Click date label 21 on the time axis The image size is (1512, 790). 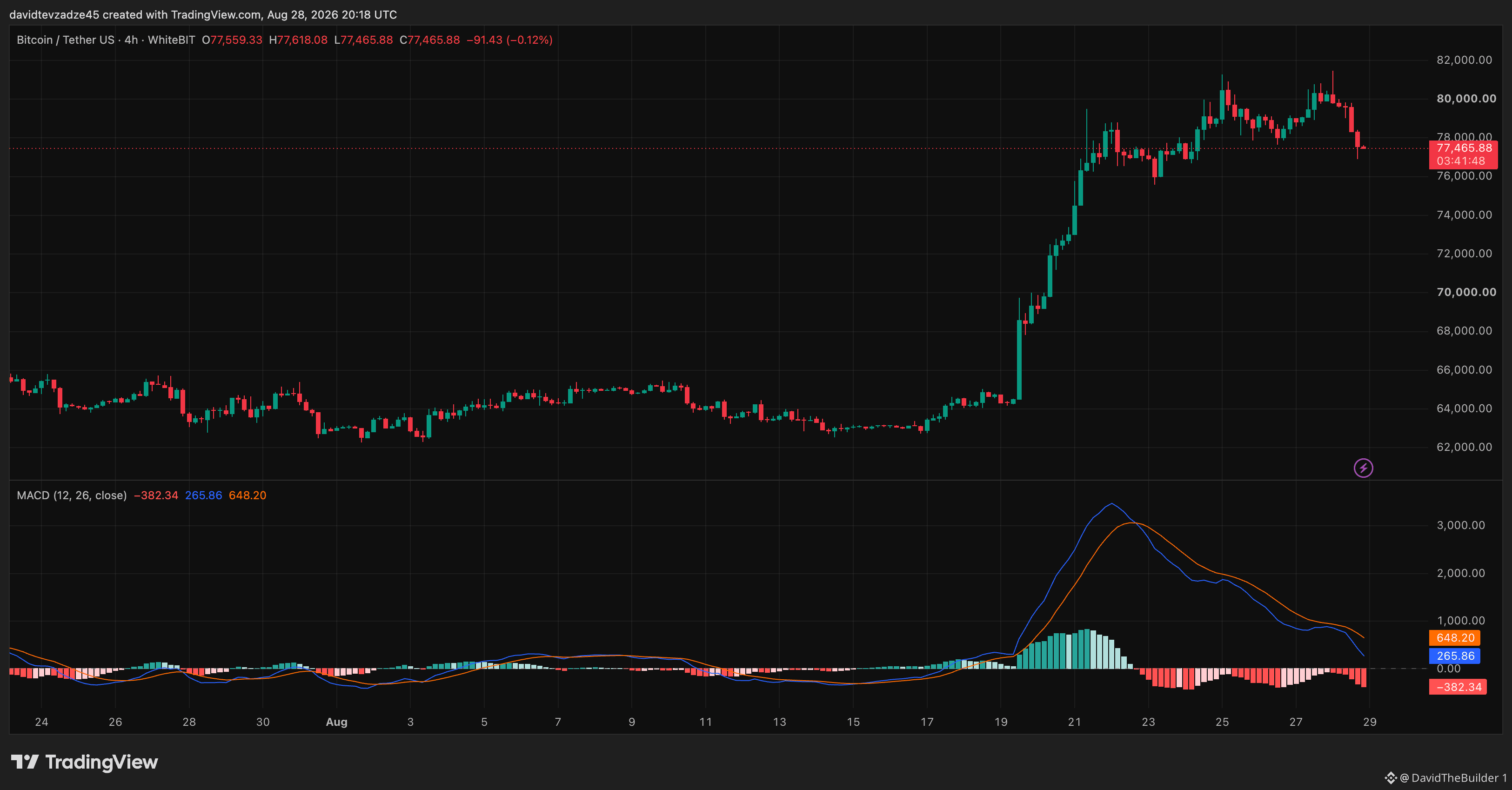click(x=1074, y=722)
